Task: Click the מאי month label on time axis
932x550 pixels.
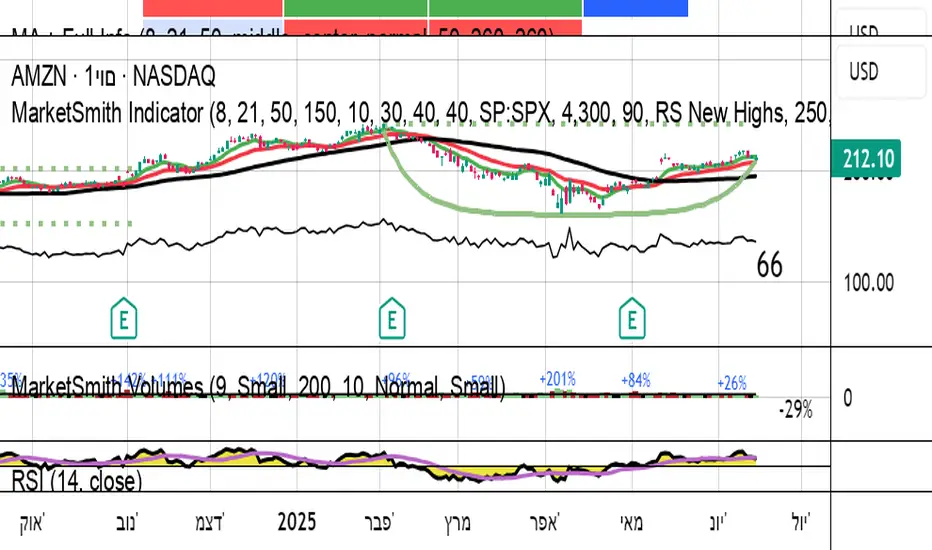Action: tap(632, 523)
